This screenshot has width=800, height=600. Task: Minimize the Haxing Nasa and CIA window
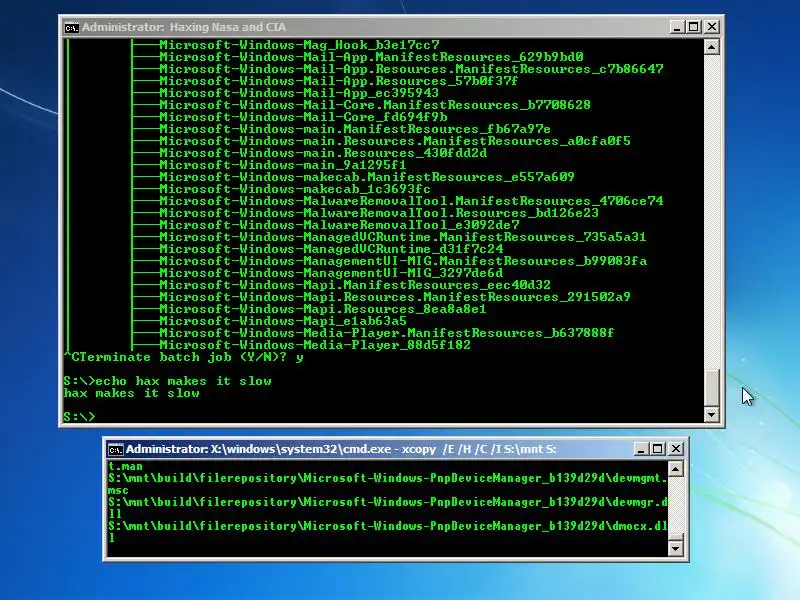[x=677, y=27]
